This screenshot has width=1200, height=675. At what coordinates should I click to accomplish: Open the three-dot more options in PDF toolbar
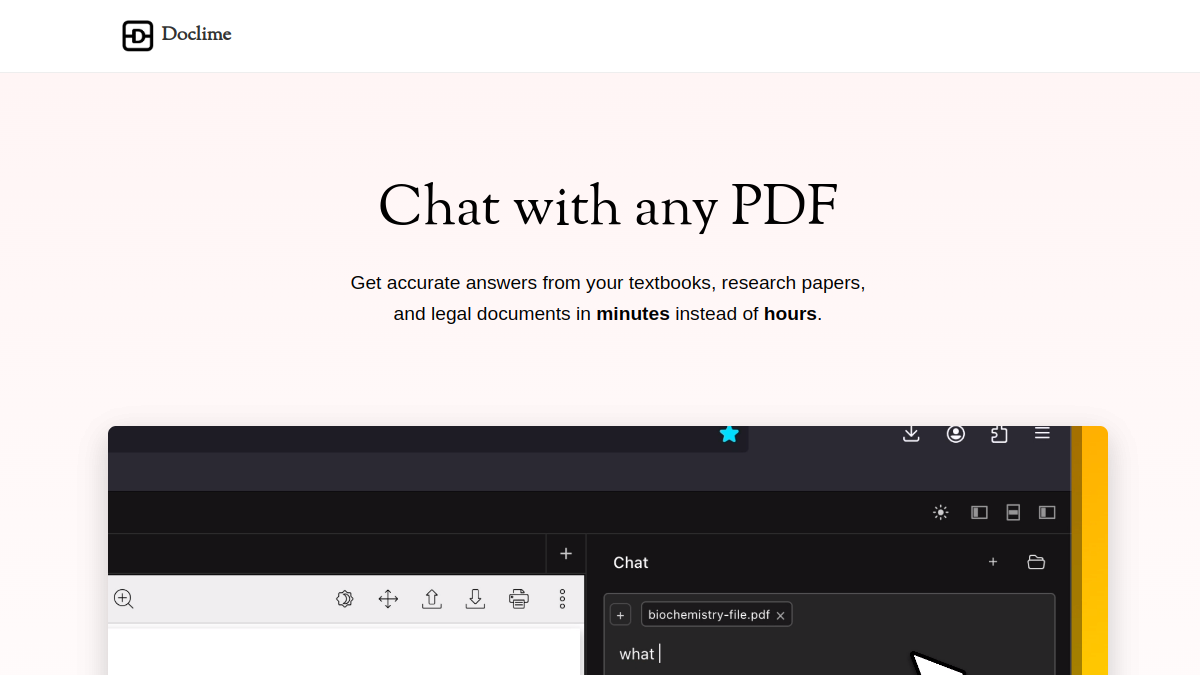coord(562,599)
